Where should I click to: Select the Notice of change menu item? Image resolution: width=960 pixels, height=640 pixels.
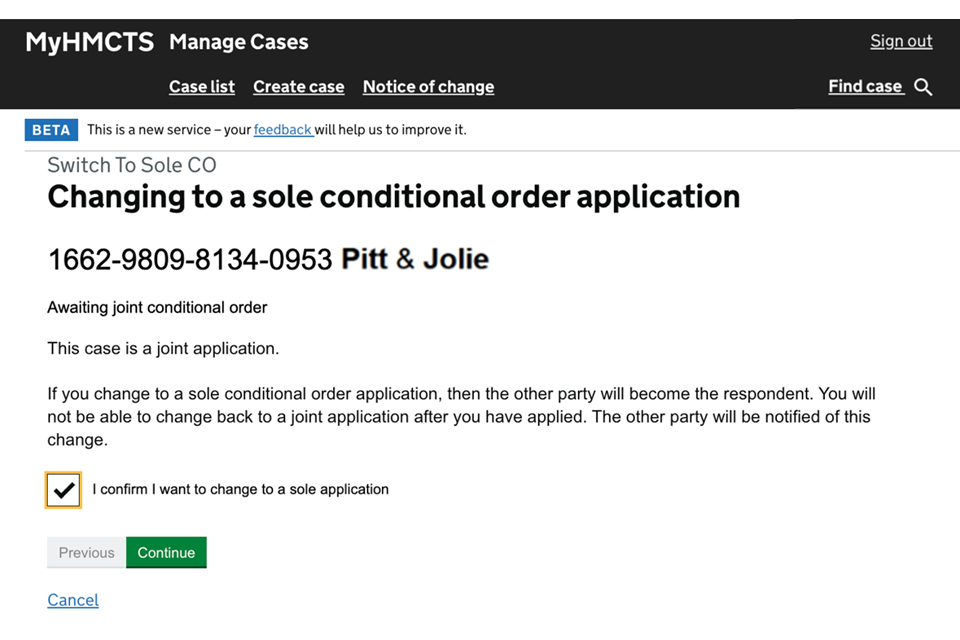coord(428,87)
